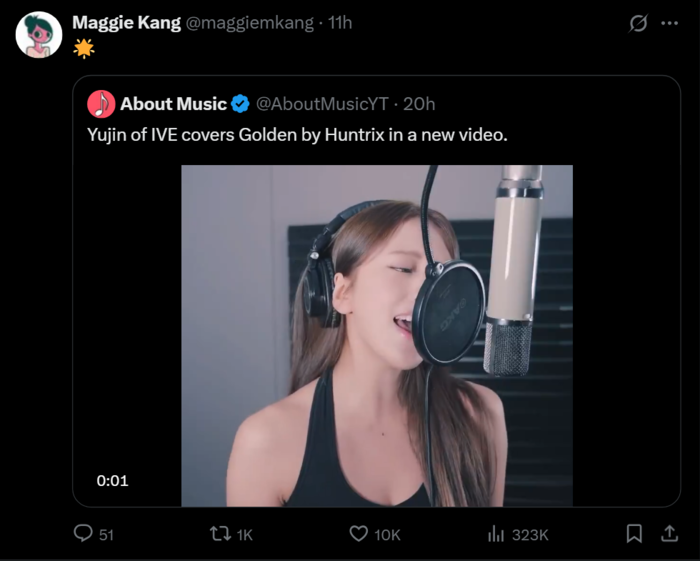Viewport: 700px width, 561px height.
Task: Play the Yujin cover video
Action: [376, 335]
